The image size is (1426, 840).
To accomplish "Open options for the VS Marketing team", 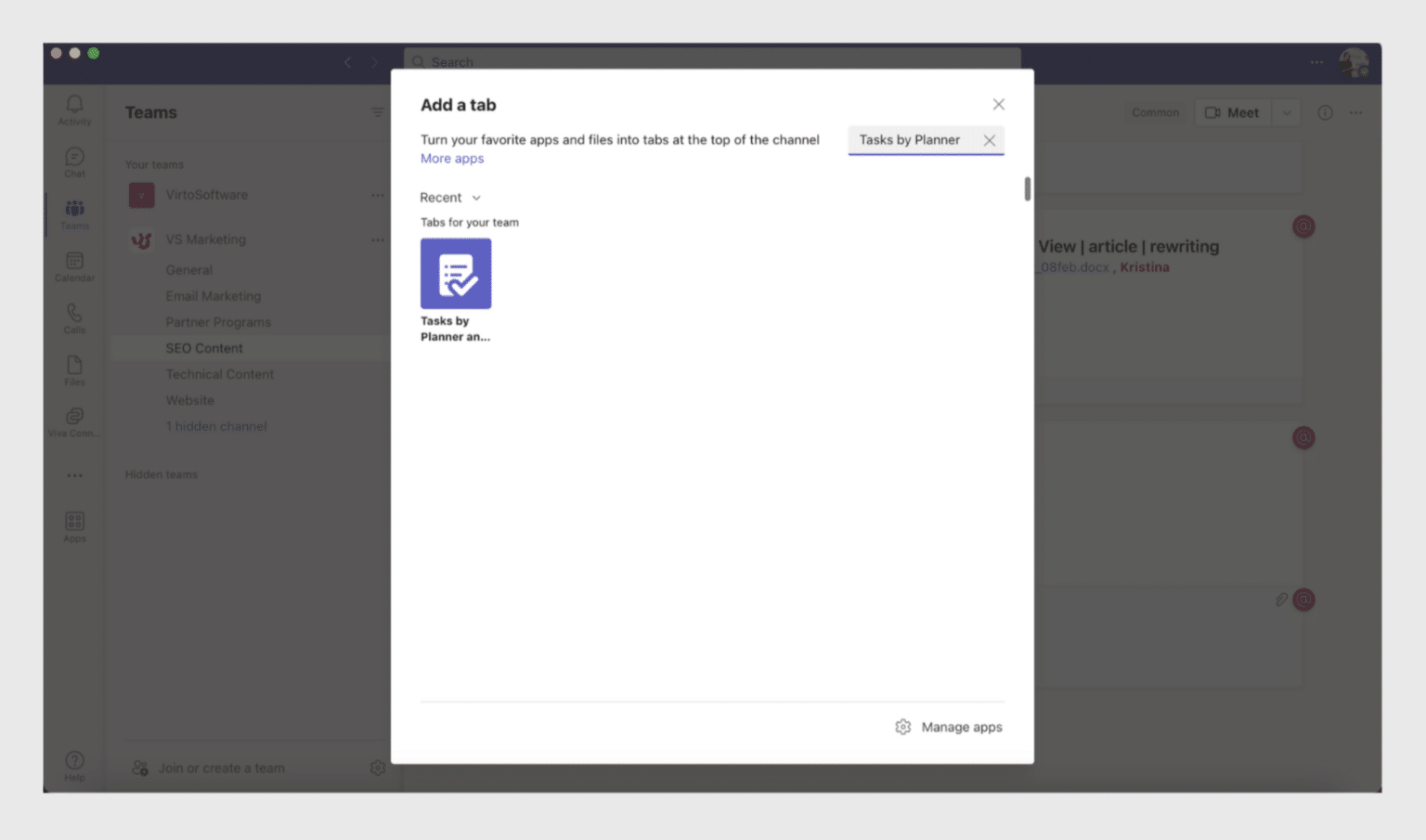I will tap(378, 239).
